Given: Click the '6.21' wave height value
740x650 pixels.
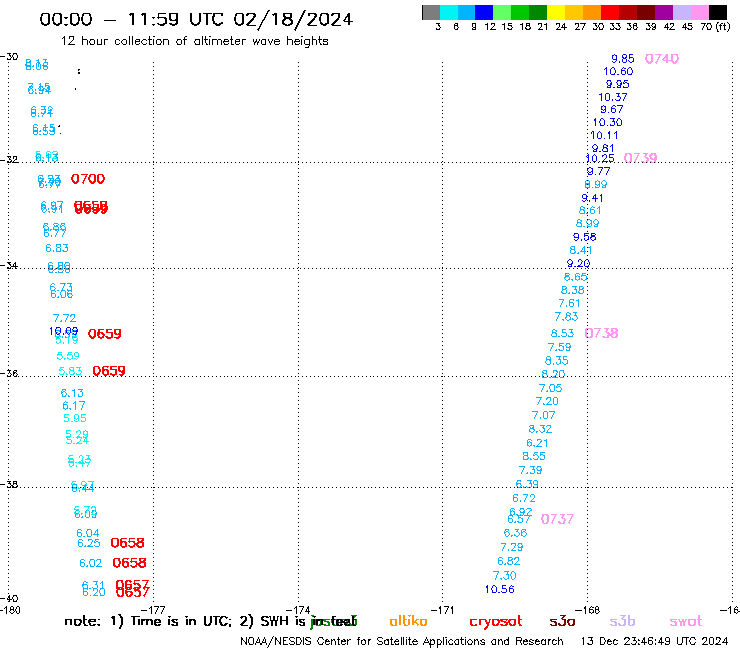Looking at the screenshot, I should [x=538, y=443].
